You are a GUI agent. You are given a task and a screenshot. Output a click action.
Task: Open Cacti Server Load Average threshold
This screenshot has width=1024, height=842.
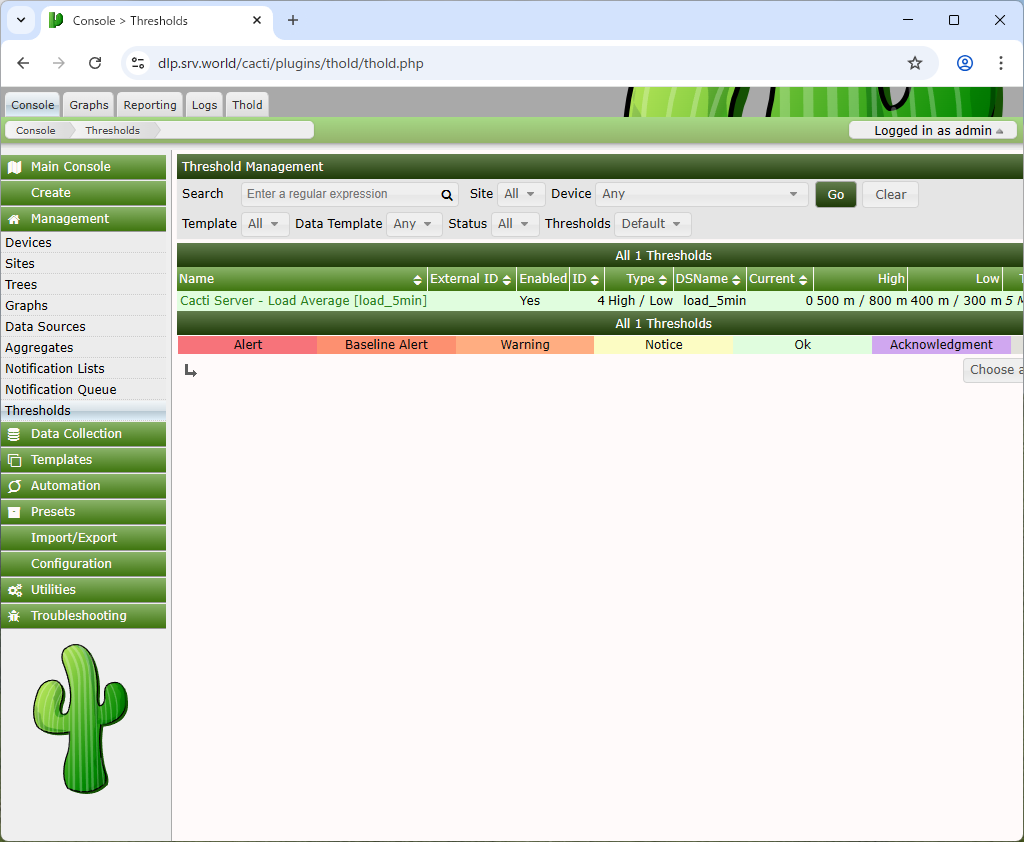point(303,300)
